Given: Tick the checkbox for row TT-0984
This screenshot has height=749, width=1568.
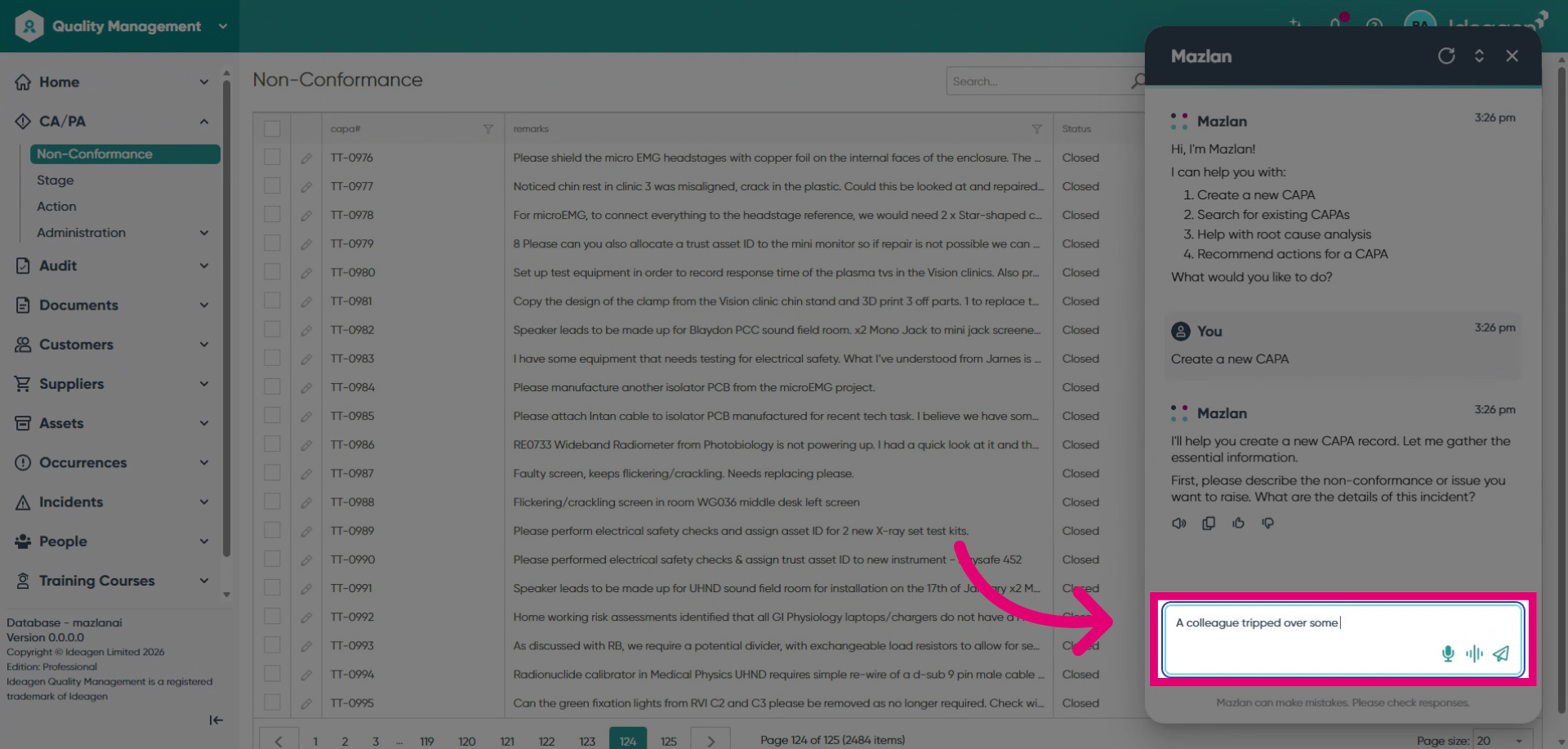Looking at the screenshot, I should tap(272, 386).
